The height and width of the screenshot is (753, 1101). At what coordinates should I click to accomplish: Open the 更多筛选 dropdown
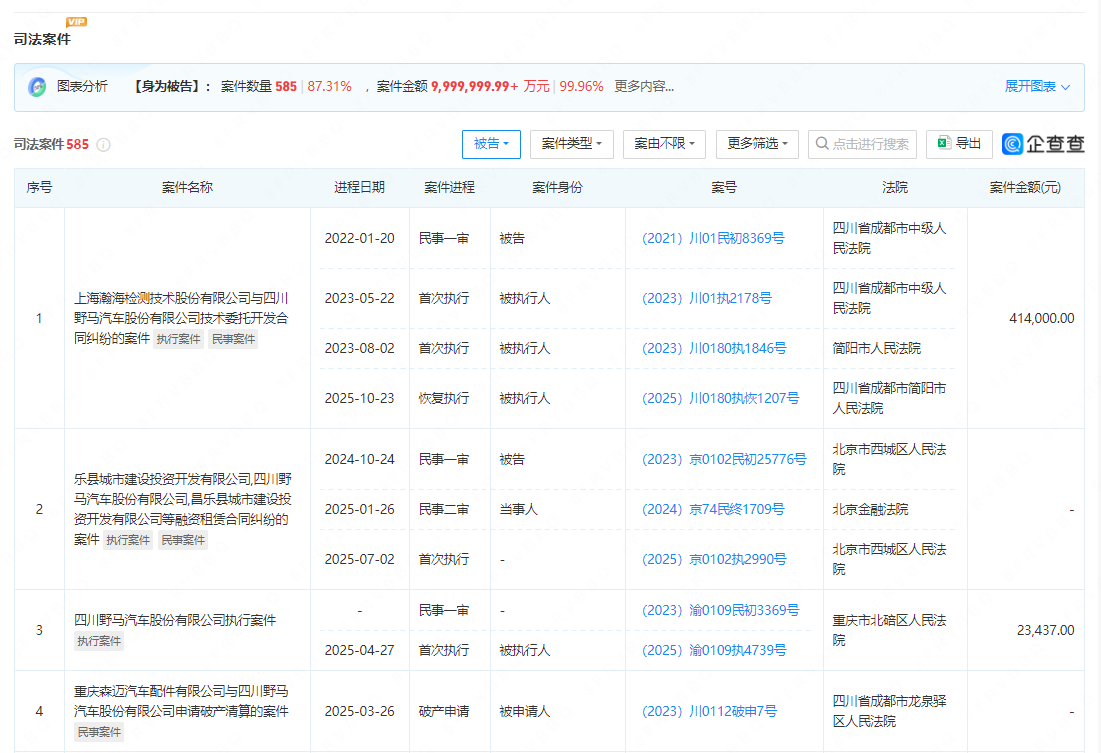[x=757, y=144]
